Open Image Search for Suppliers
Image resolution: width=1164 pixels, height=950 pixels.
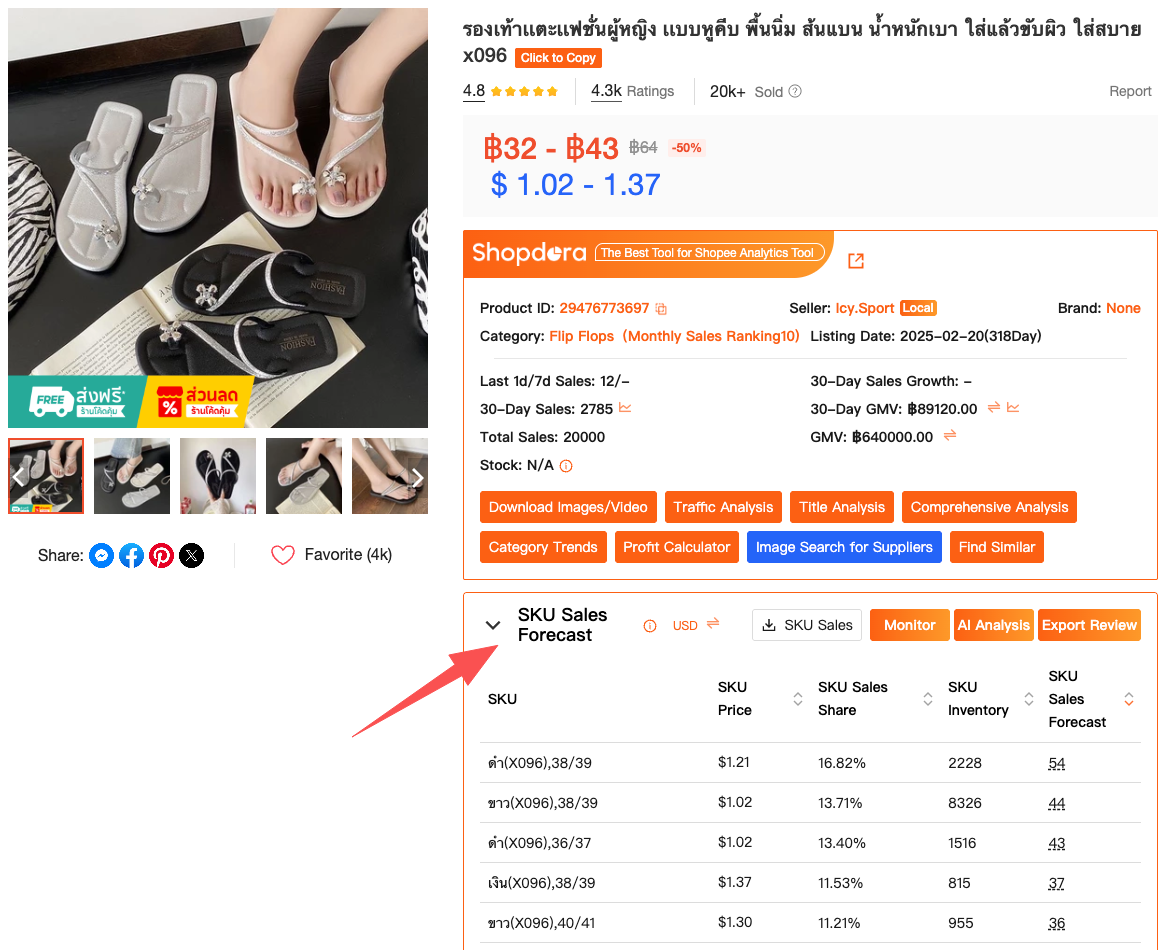pyautogui.click(x=844, y=547)
